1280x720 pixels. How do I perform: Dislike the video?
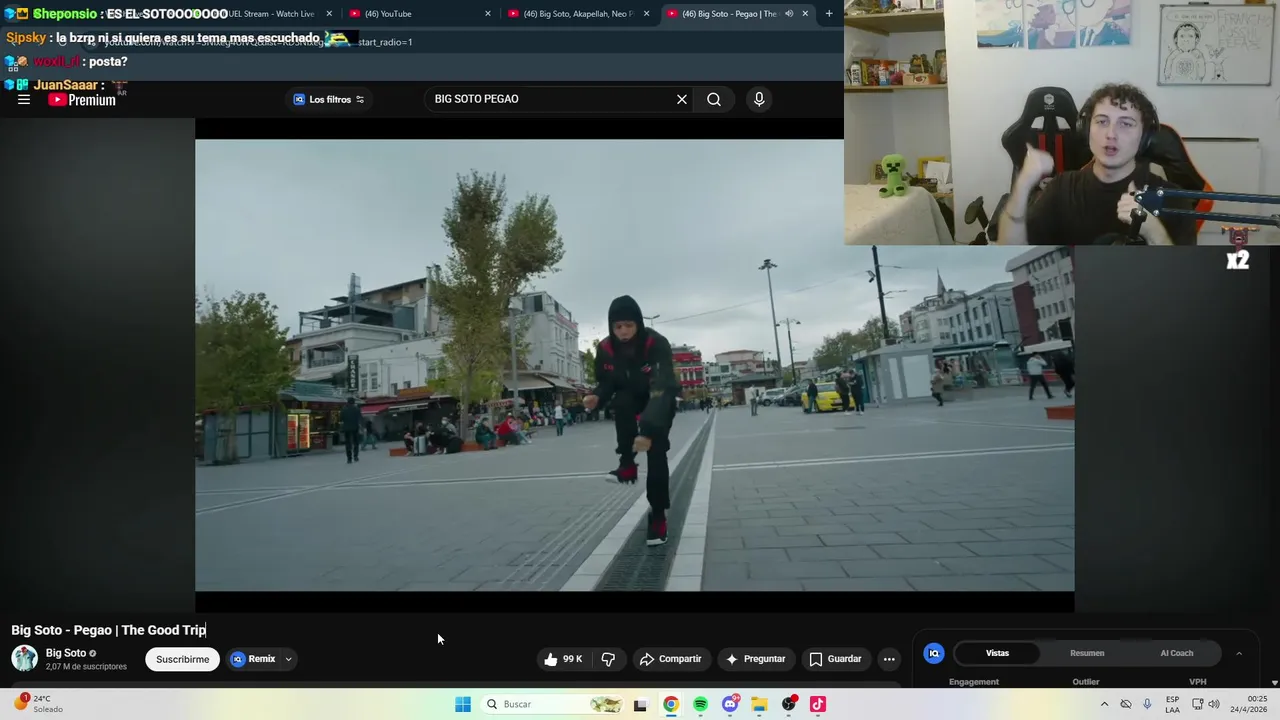608,659
